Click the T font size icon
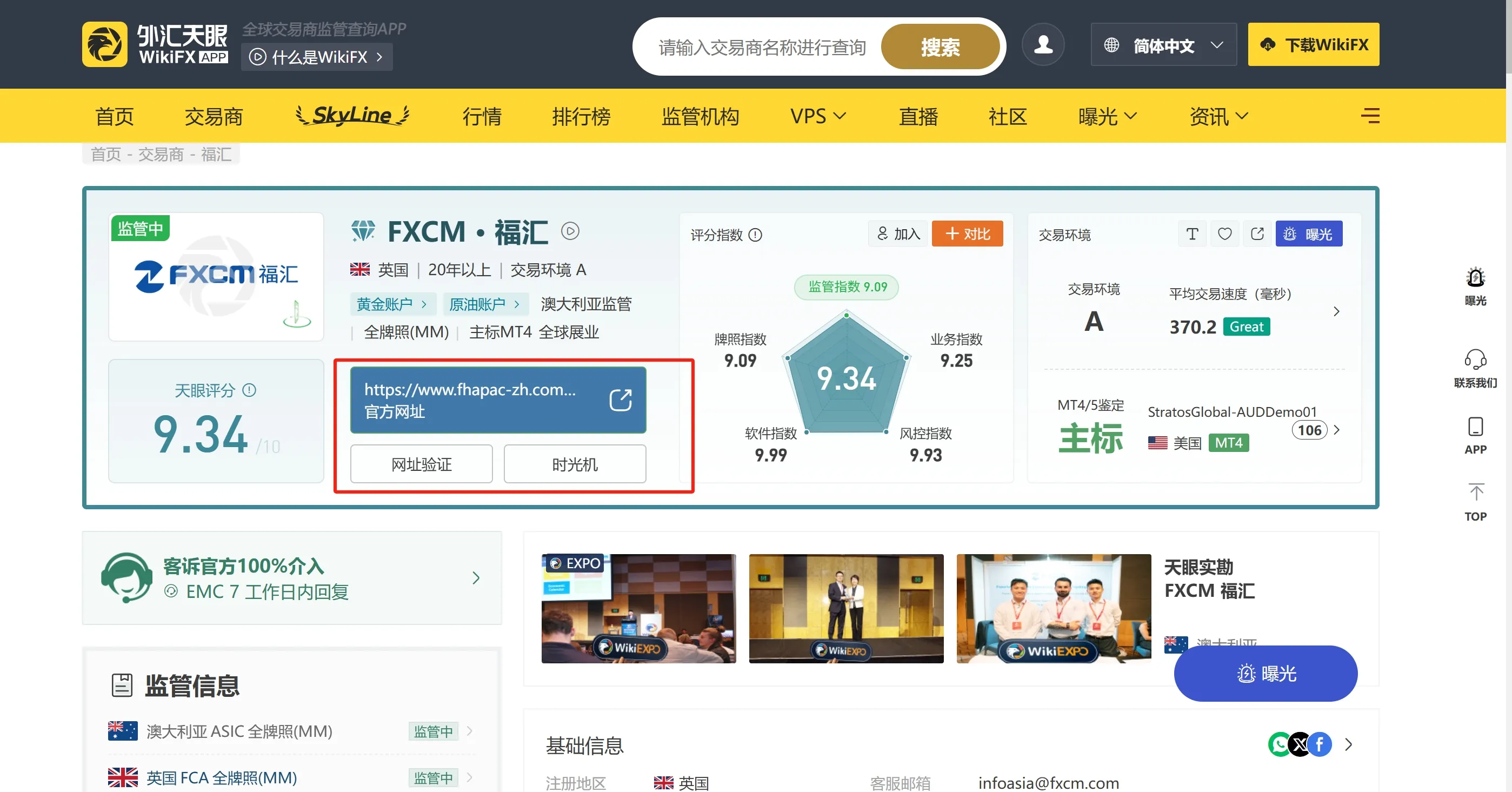Viewport: 1512px width, 792px height. click(x=1191, y=234)
